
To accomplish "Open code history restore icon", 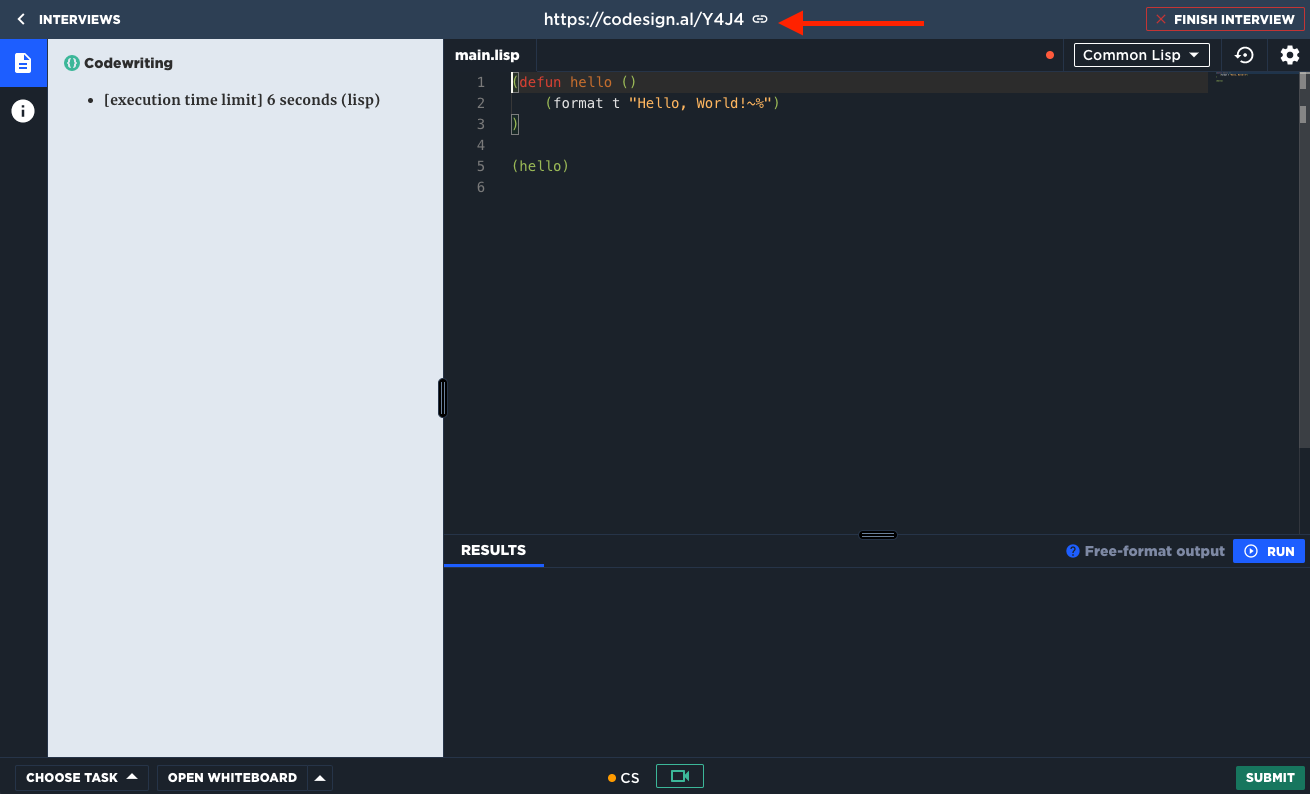I will (1244, 55).
